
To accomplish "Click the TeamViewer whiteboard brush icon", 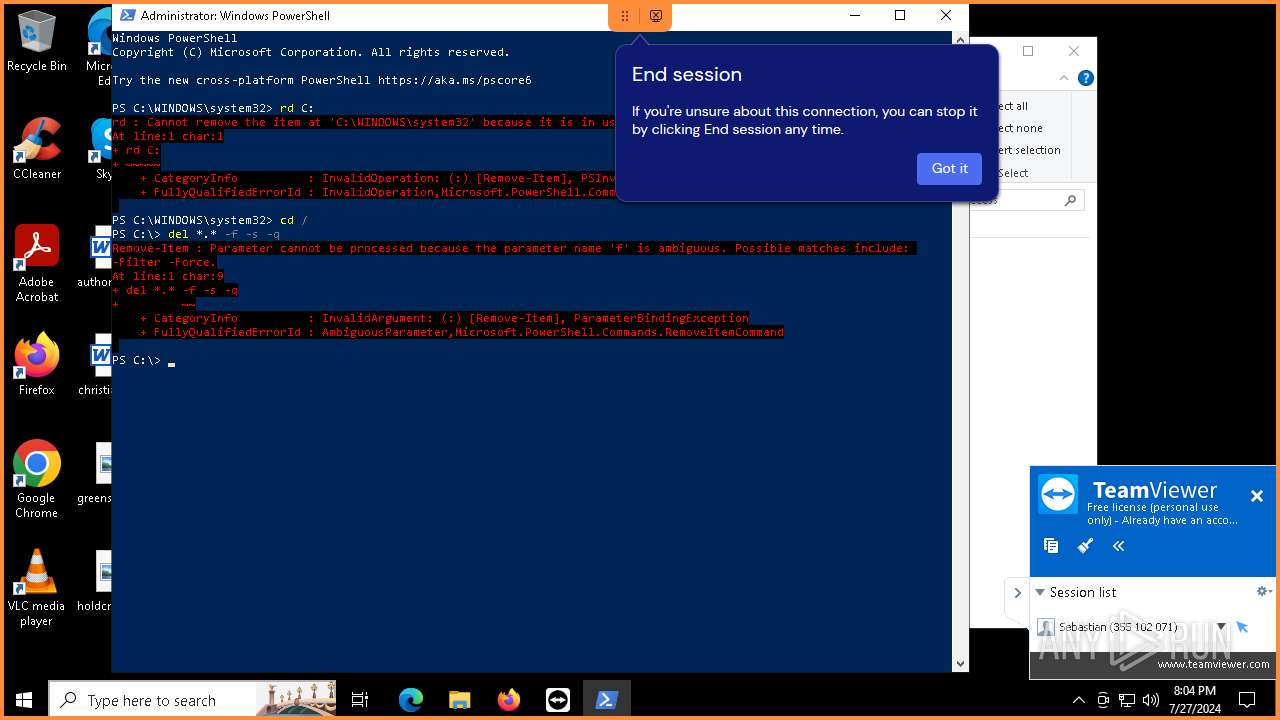I will click(x=1085, y=545).
